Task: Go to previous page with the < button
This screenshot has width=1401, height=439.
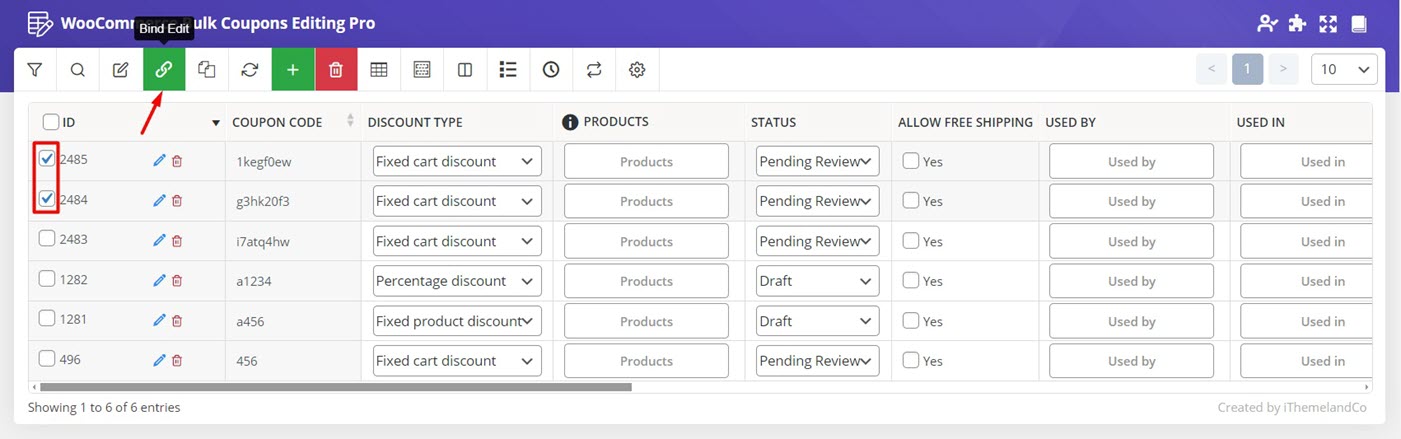Action: [x=1211, y=70]
